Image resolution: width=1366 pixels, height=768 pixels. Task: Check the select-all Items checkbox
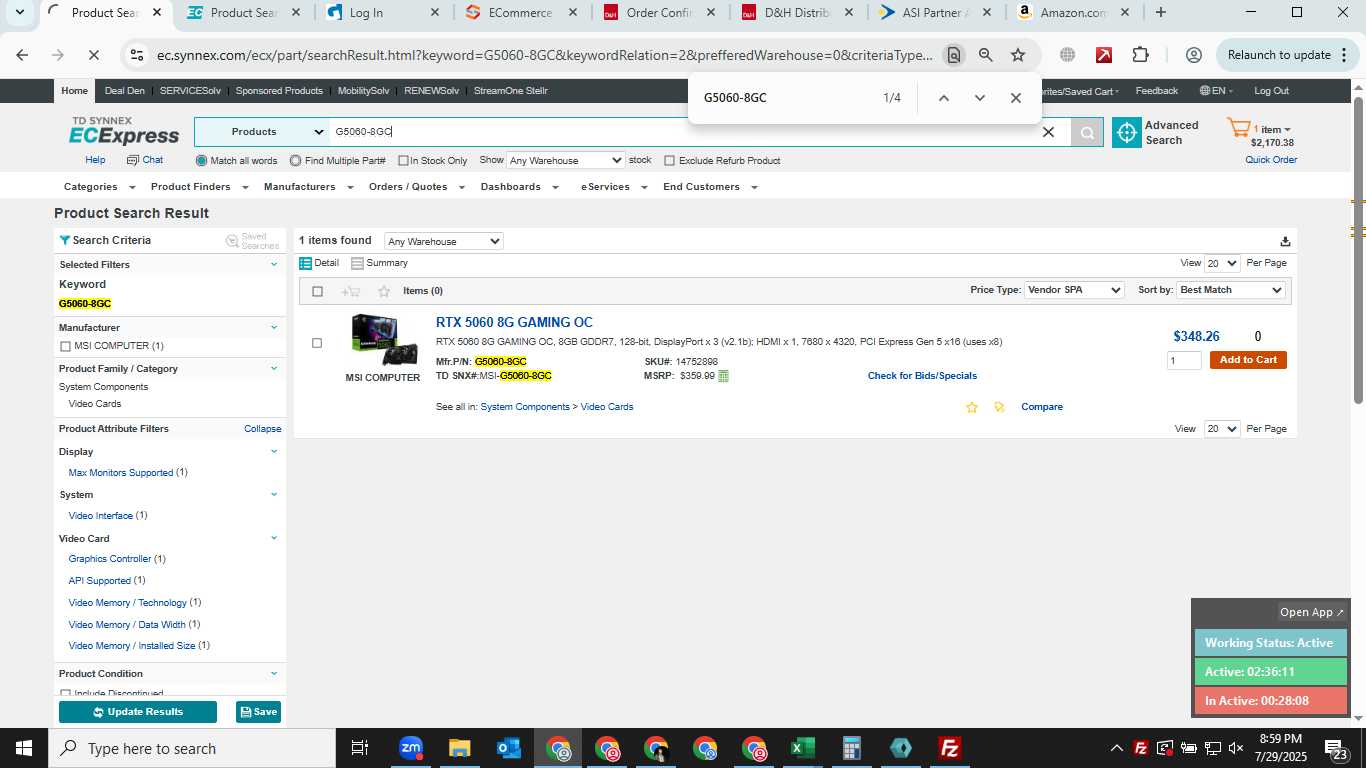(317, 291)
